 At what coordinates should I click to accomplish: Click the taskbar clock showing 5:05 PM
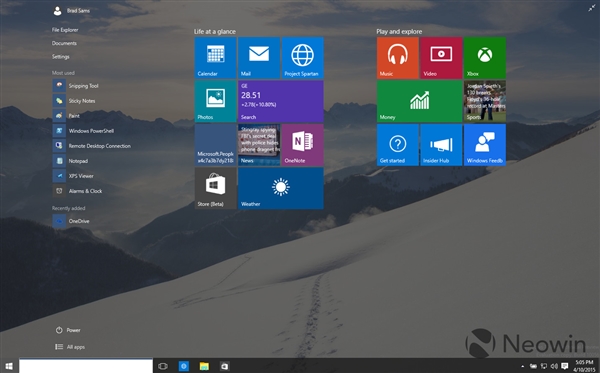584,366
